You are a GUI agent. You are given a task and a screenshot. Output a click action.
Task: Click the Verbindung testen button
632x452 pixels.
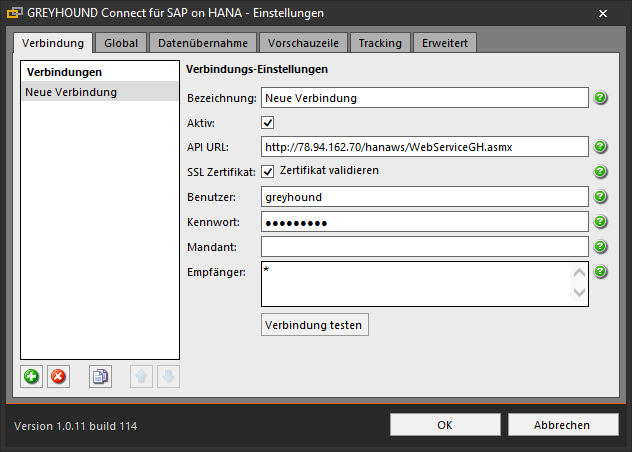pos(314,325)
